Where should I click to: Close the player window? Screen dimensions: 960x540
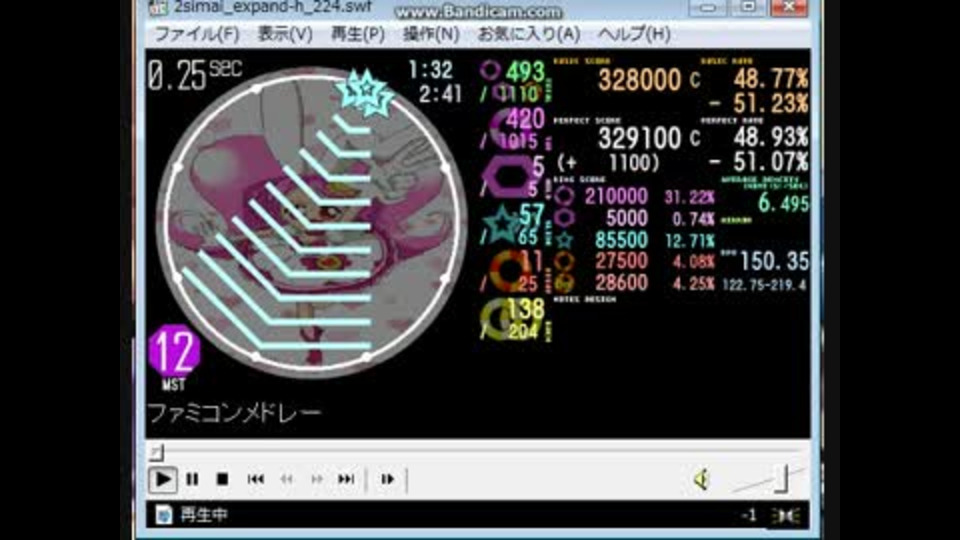789,7
